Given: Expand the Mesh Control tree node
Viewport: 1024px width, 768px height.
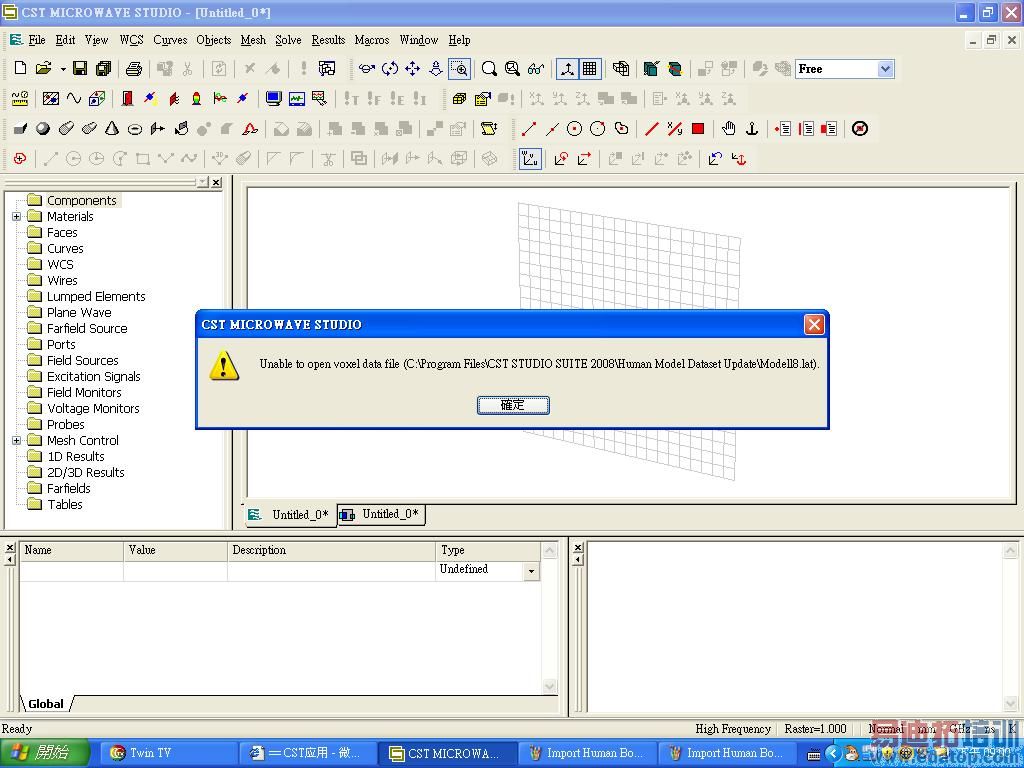Looking at the screenshot, I should tap(16, 440).
